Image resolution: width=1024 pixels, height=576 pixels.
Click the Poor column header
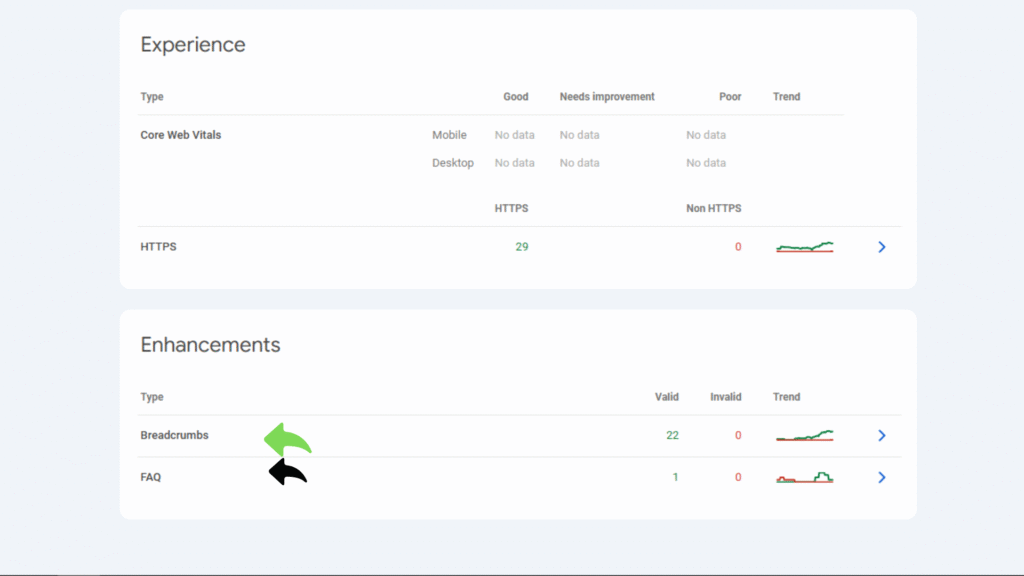[730, 97]
